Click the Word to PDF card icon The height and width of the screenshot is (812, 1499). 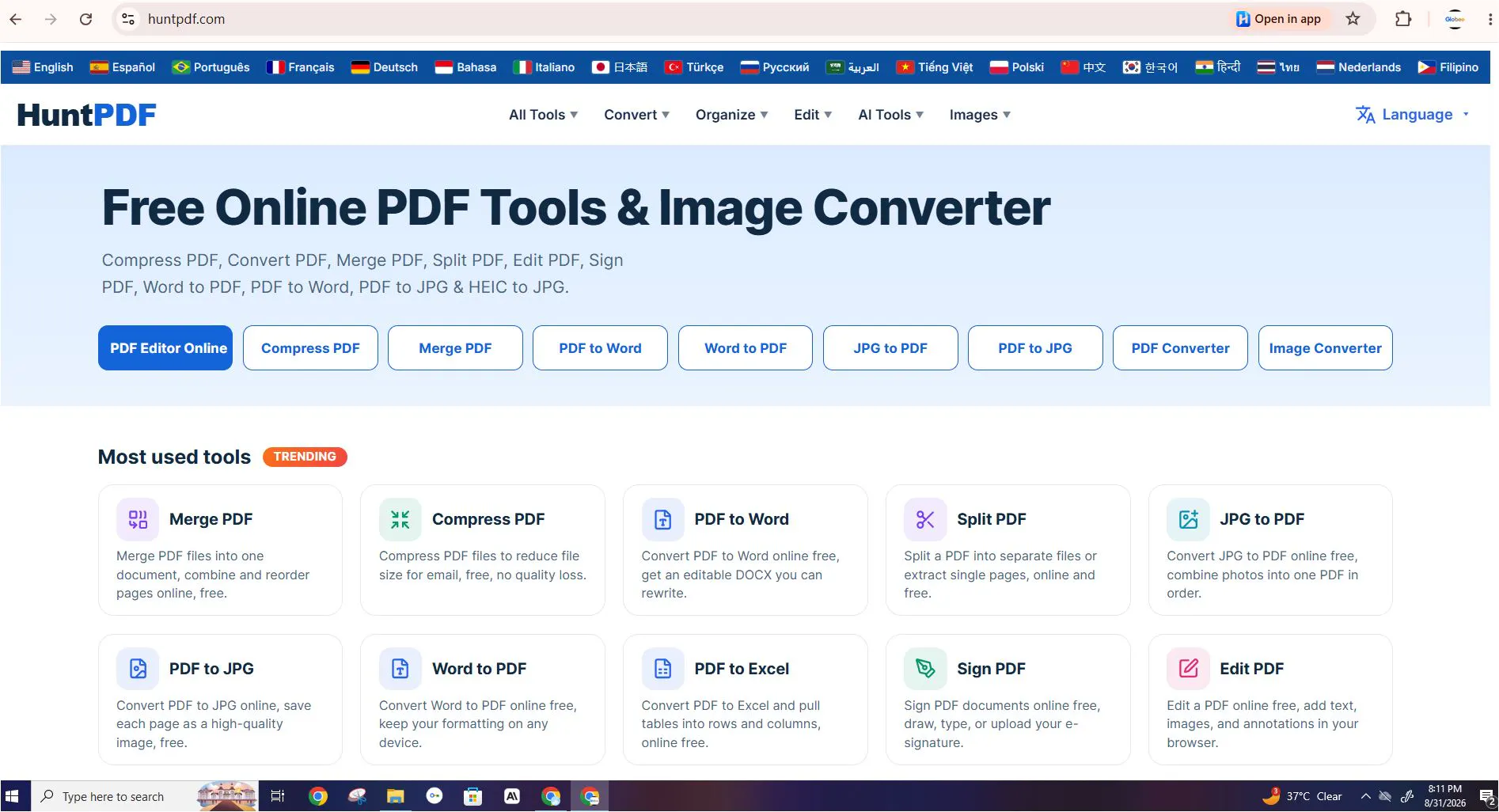coord(400,669)
